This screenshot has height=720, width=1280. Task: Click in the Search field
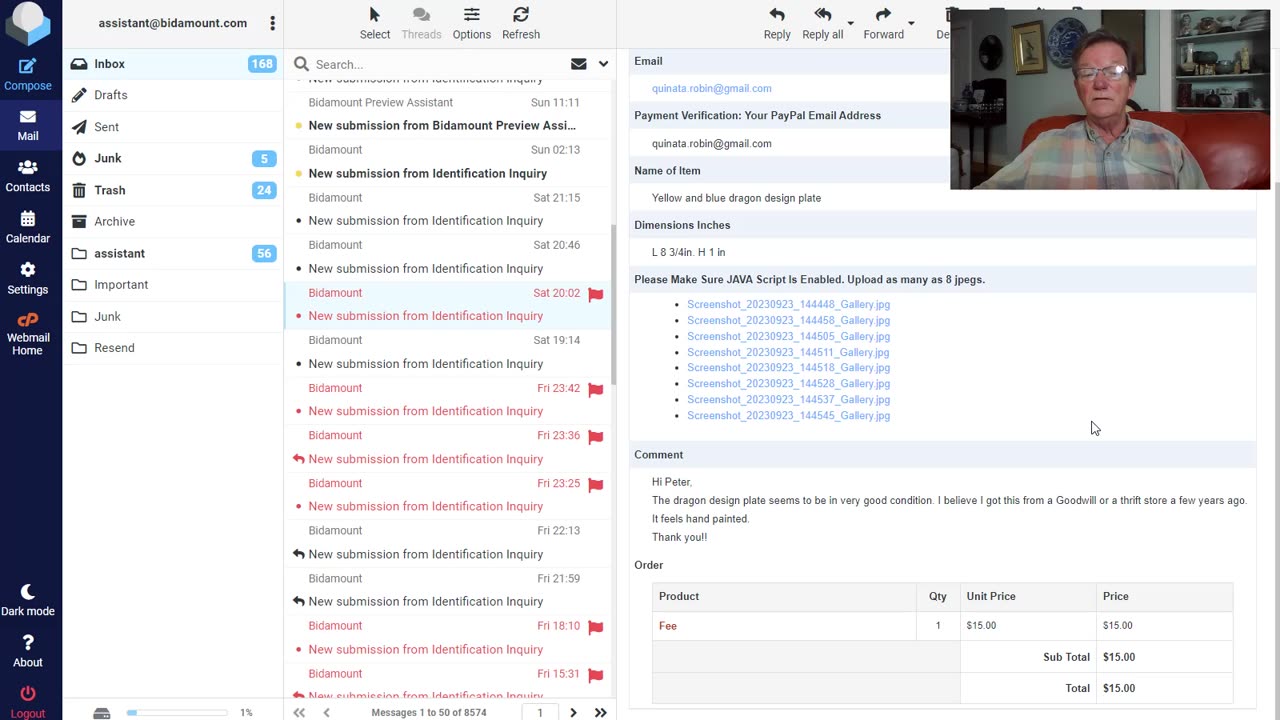[438, 64]
